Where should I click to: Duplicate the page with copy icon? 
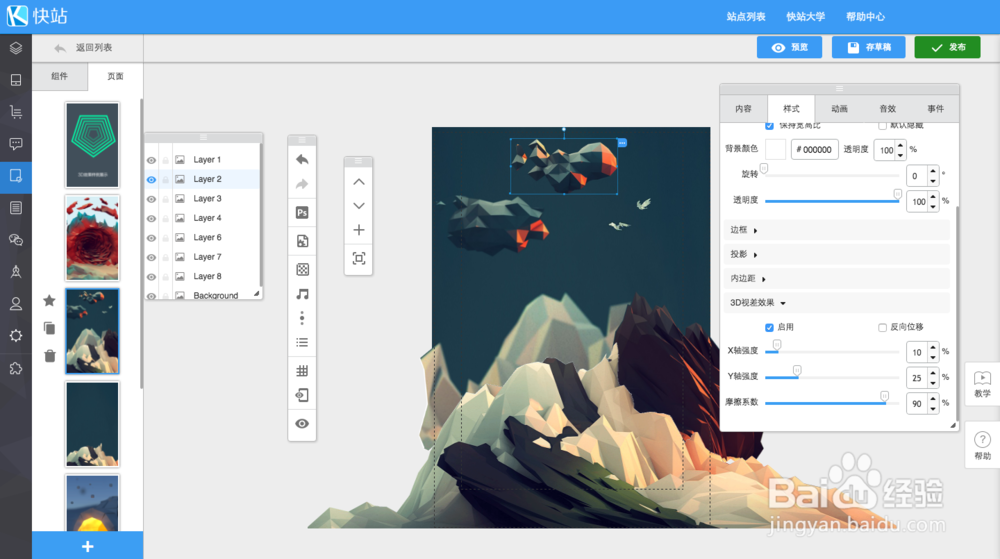tap(49, 328)
